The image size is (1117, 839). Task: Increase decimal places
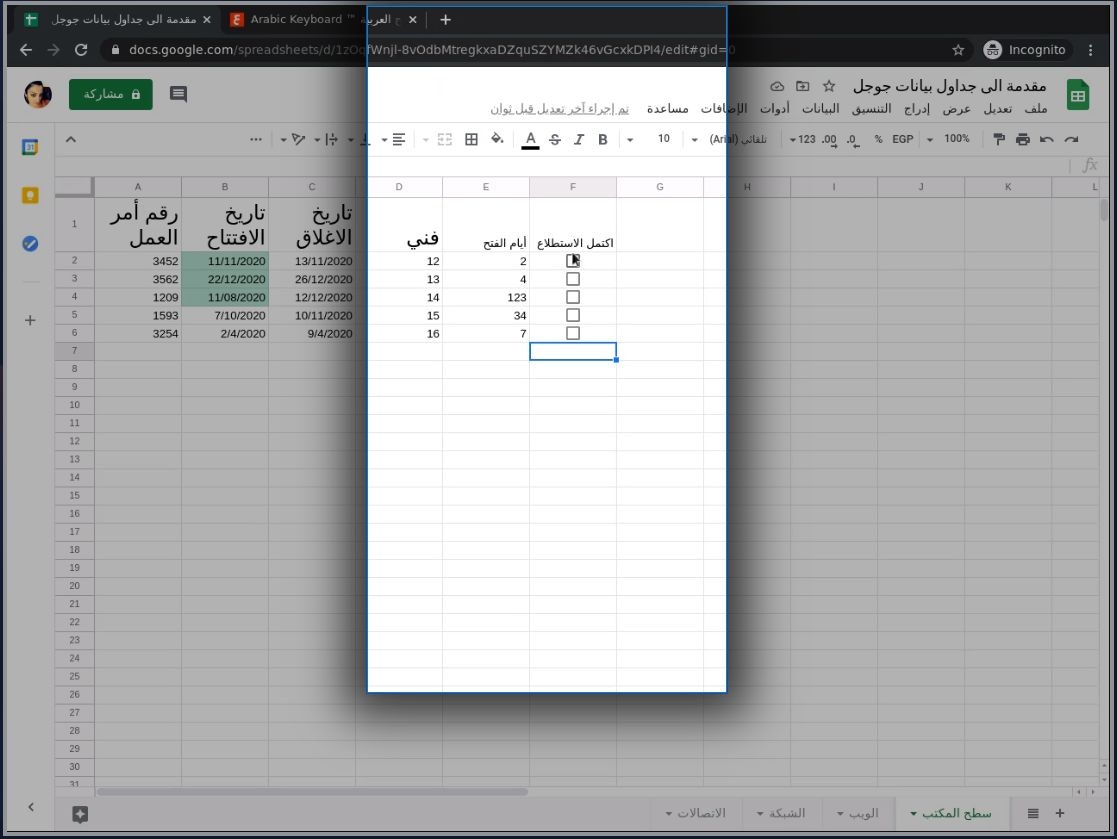[x=829, y=139]
